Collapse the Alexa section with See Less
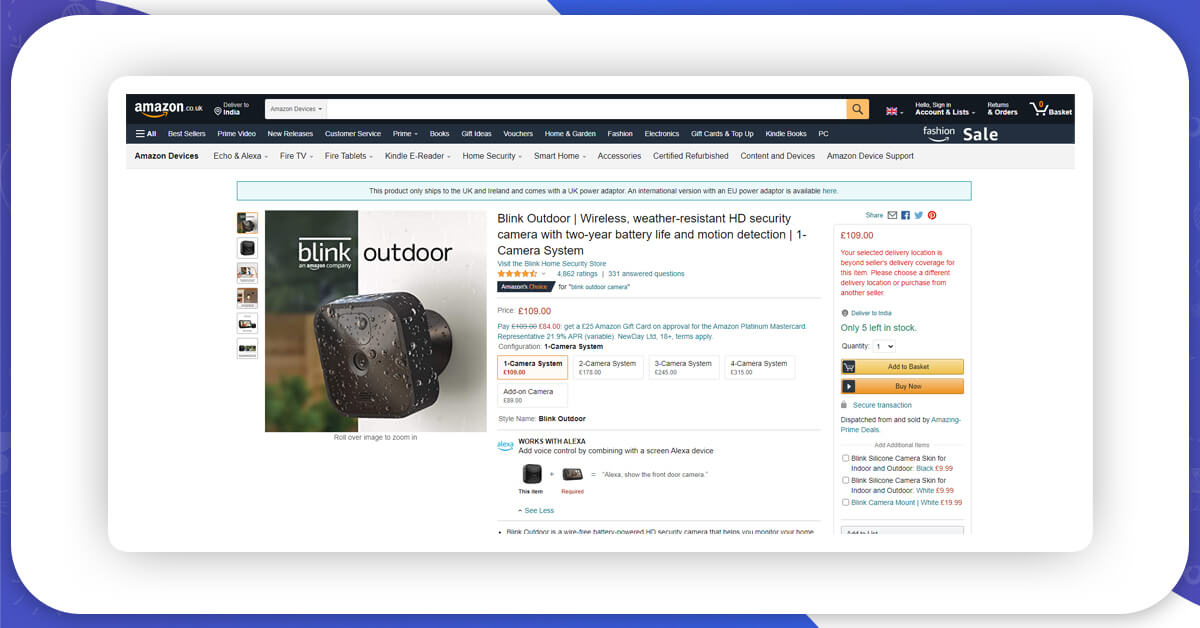The image size is (1200, 628). tap(536, 510)
